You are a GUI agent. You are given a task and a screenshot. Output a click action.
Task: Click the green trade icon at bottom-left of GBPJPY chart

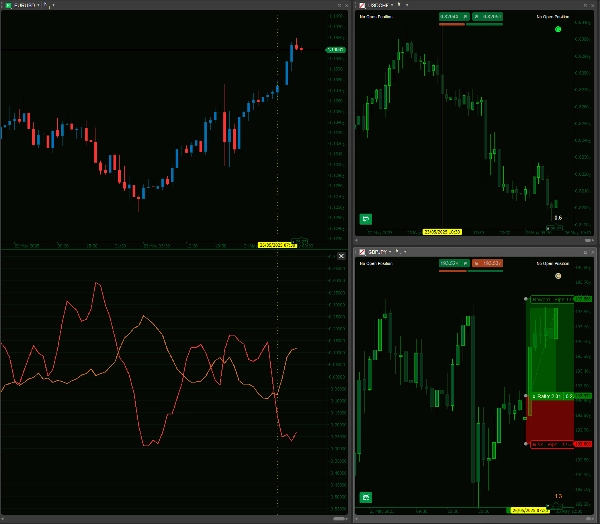(365, 496)
